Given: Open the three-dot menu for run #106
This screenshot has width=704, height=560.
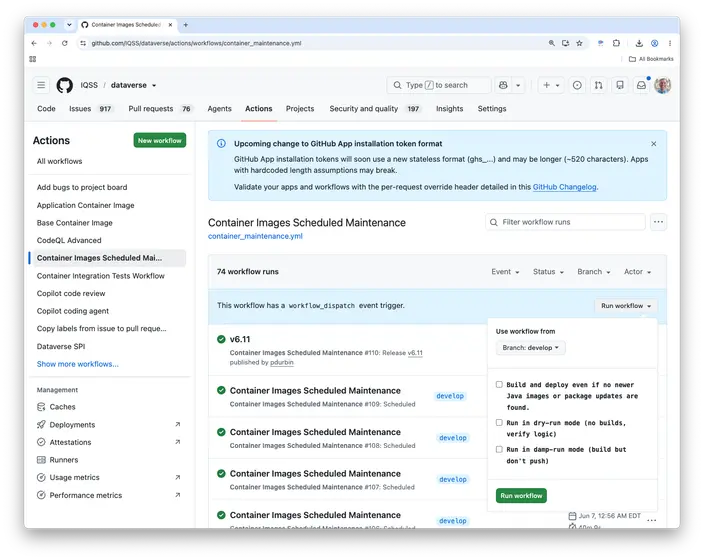Looking at the screenshot, I should (x=651, y=520).
